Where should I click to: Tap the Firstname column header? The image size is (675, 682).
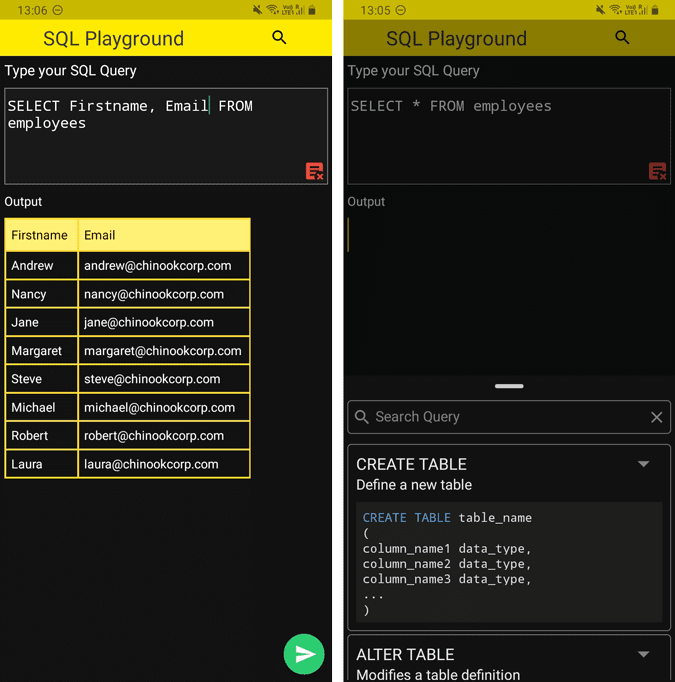41,235
